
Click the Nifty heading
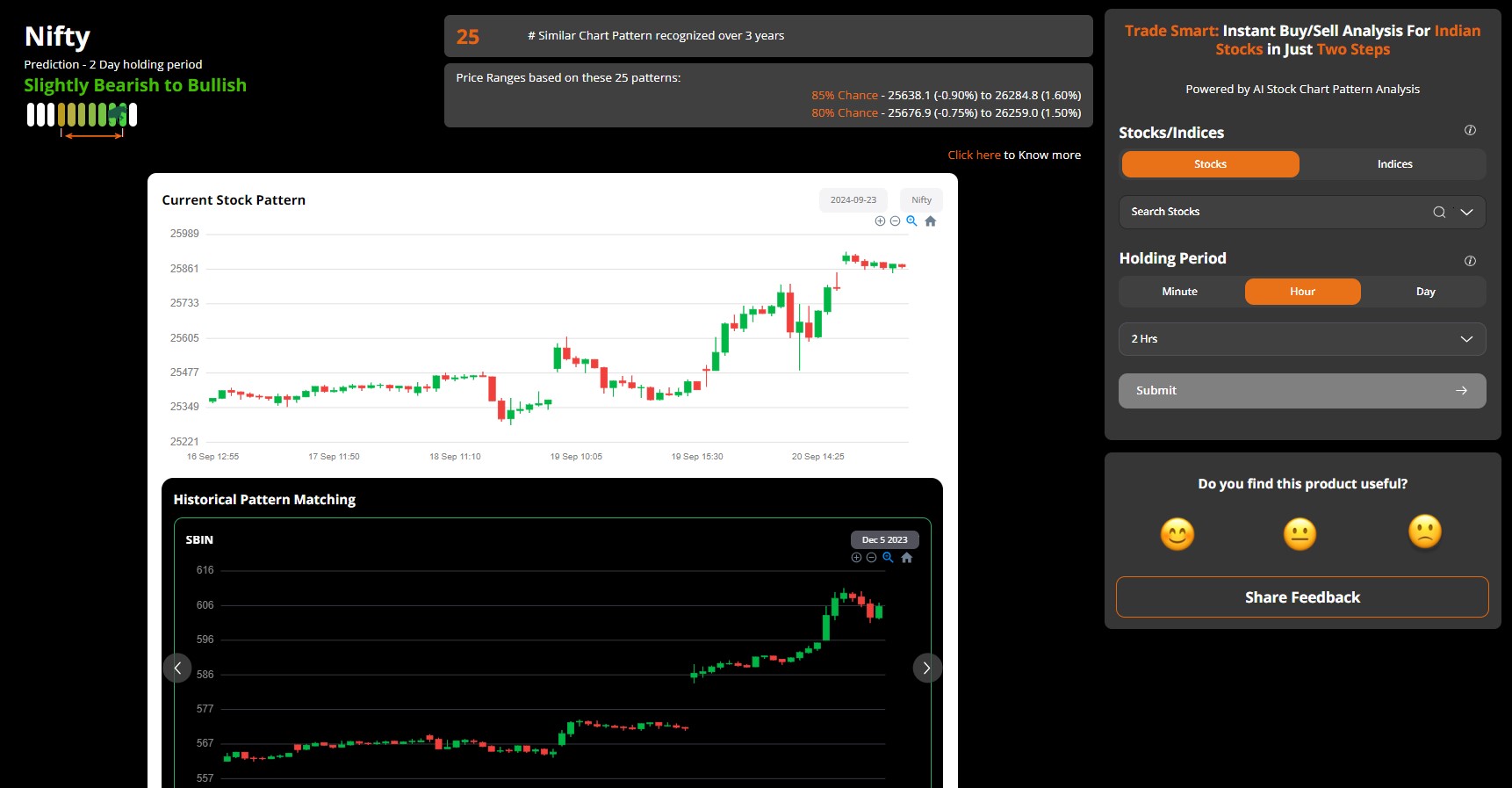coord(57,36)
